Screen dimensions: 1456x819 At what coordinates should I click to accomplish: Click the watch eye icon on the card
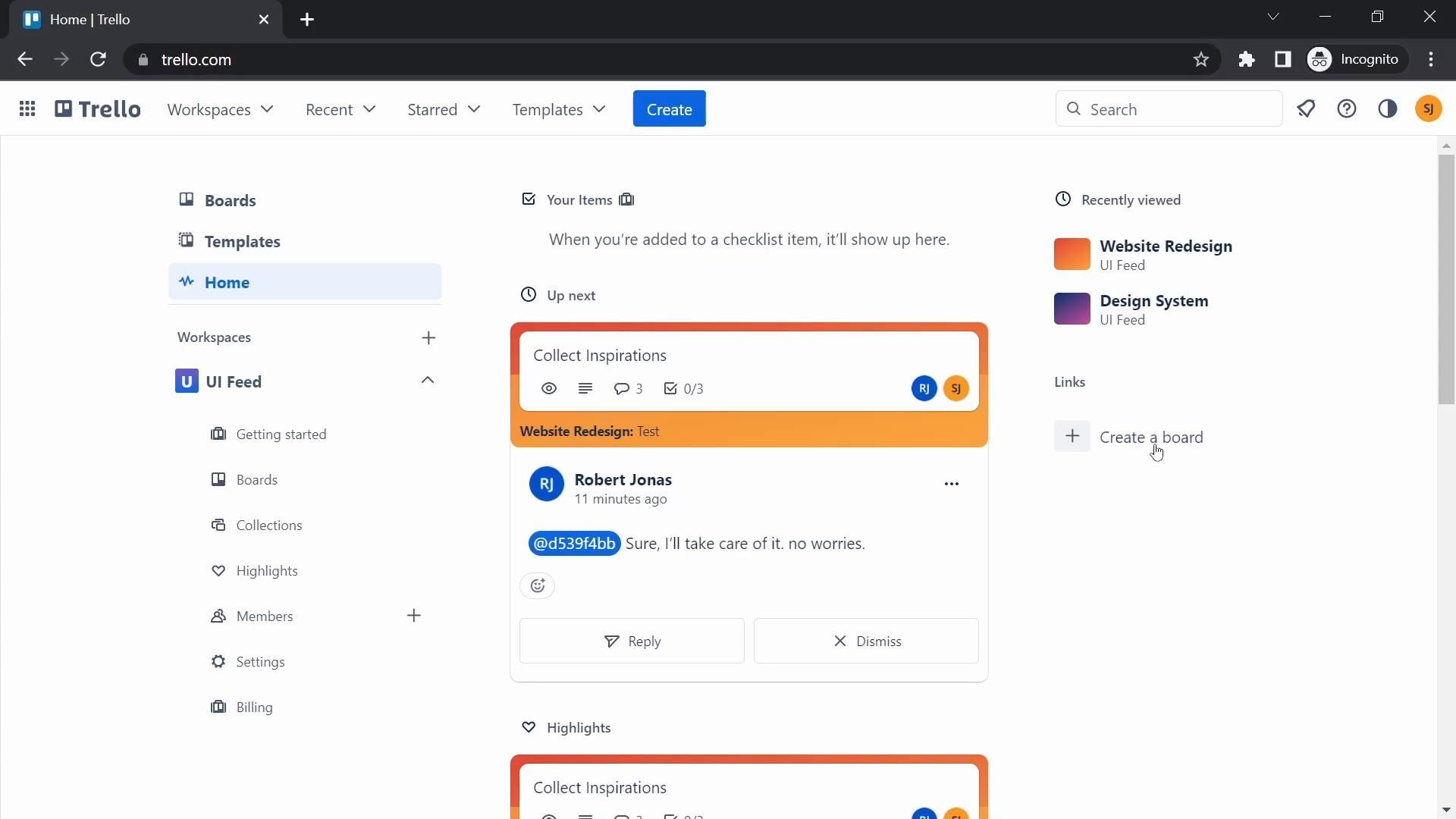pyautogui.click(x=549, y=389)
